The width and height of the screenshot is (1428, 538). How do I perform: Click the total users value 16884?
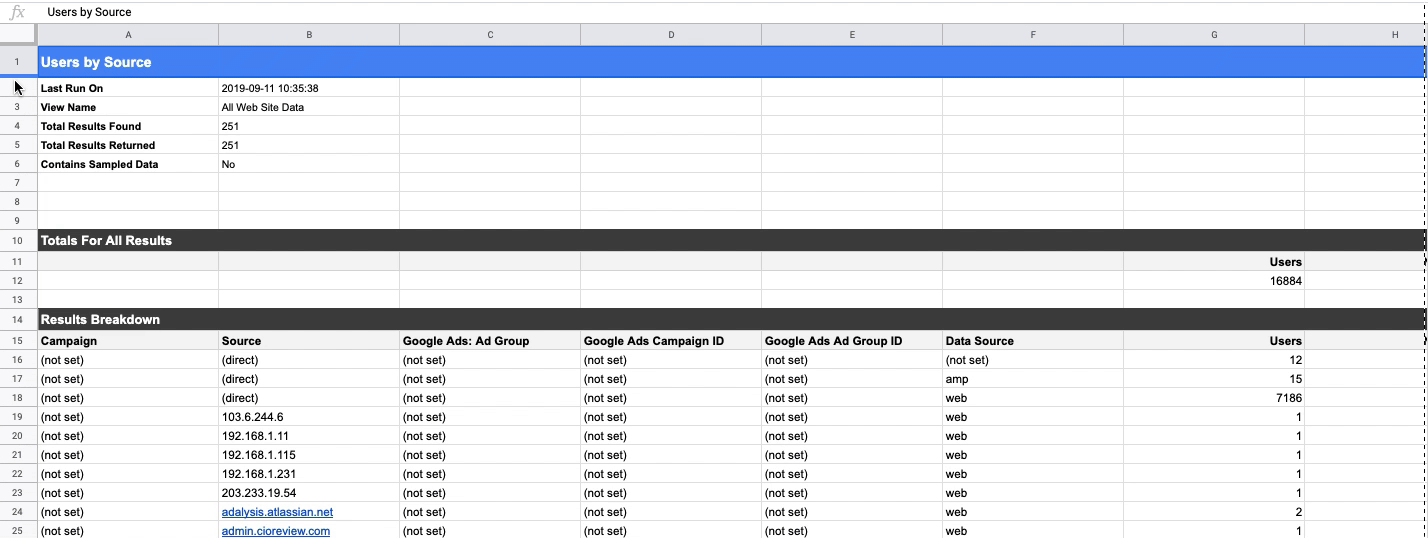click(x=1214, y=281)
